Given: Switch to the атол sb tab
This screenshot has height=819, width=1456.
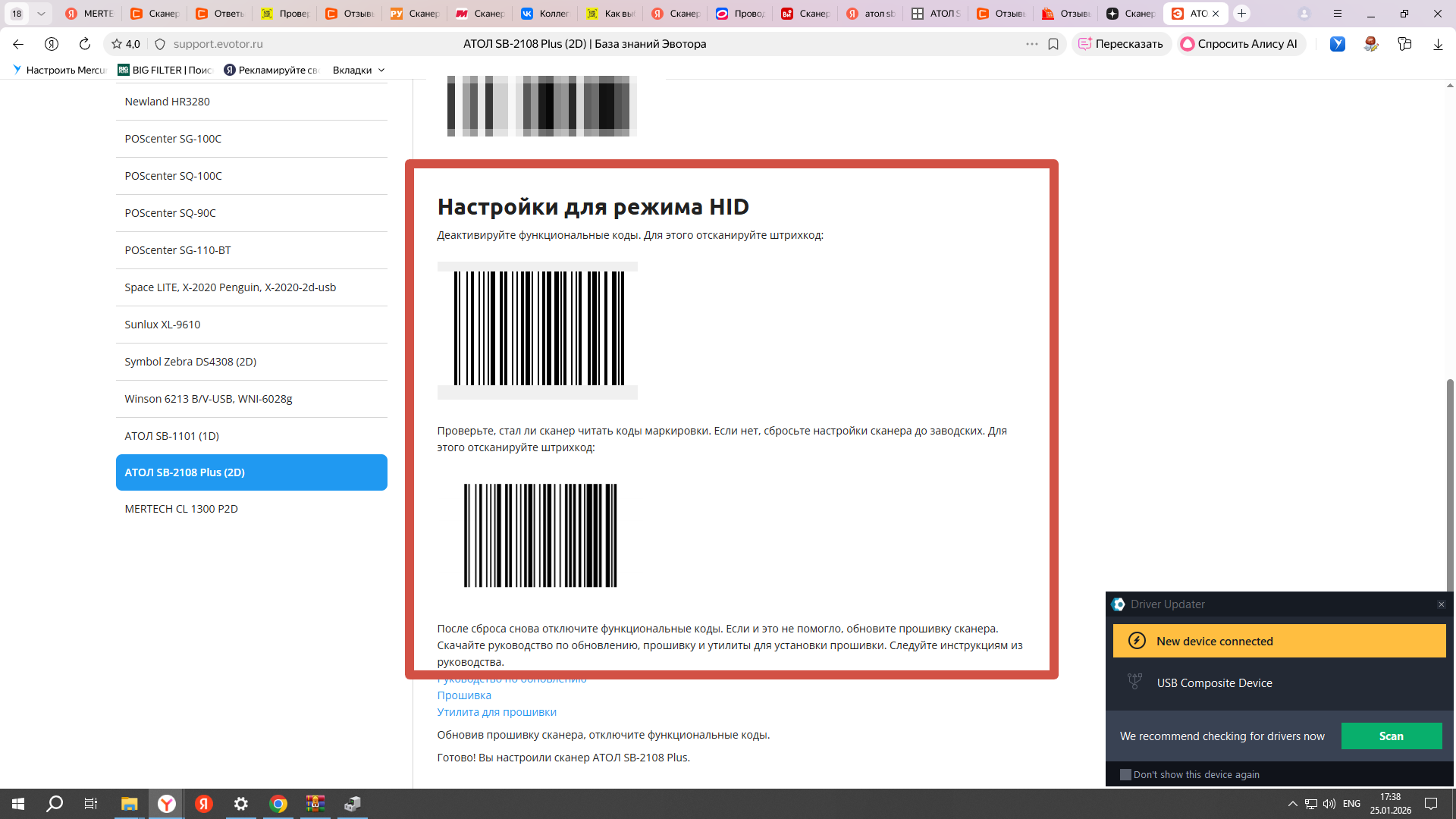Looking at the screenshot, I should tap(871, 14).
